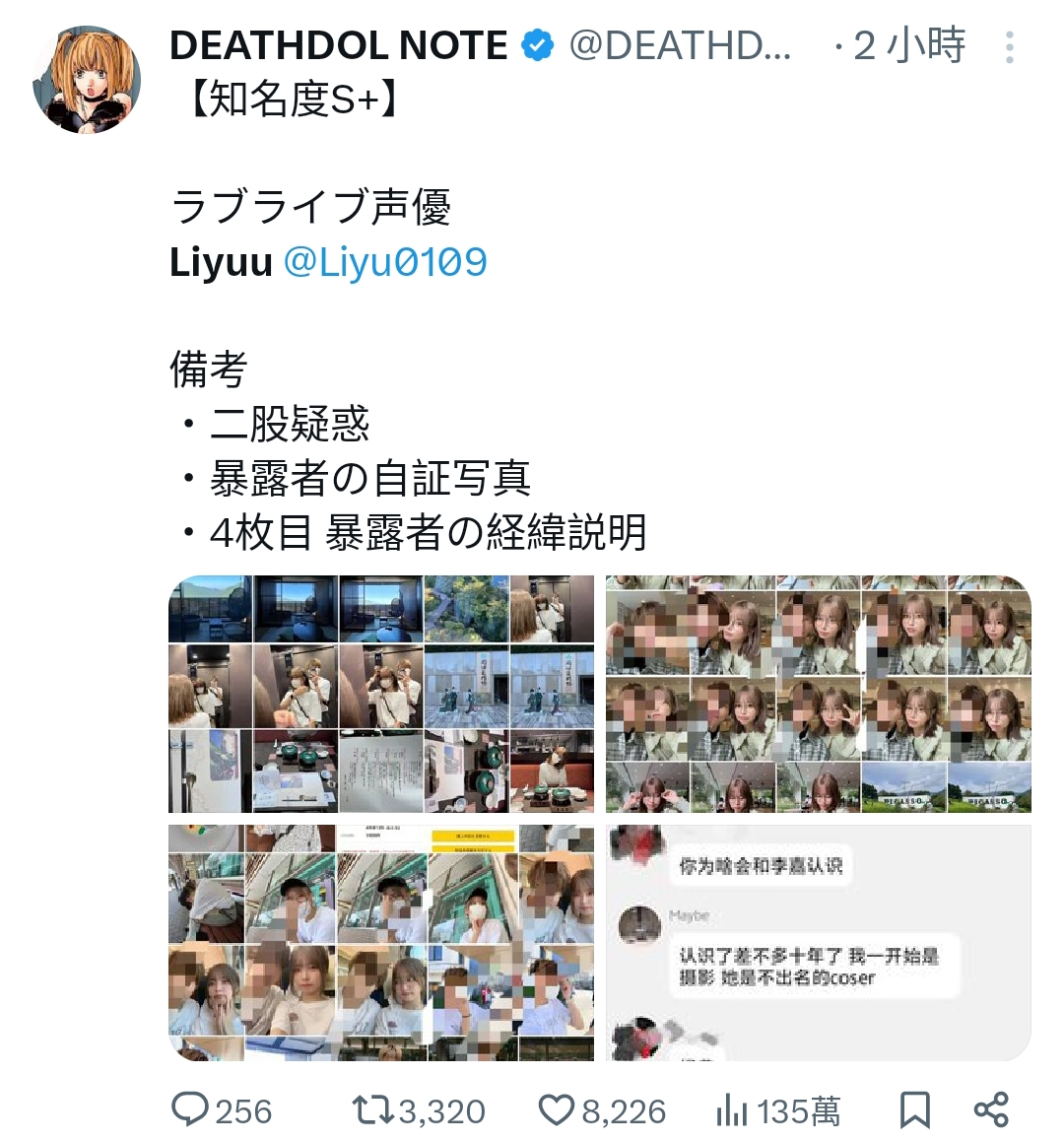View analytics bar chart icon
Viewport: 1064px width, 1141px height.
pyautogui.click(x=731, y=1110)
